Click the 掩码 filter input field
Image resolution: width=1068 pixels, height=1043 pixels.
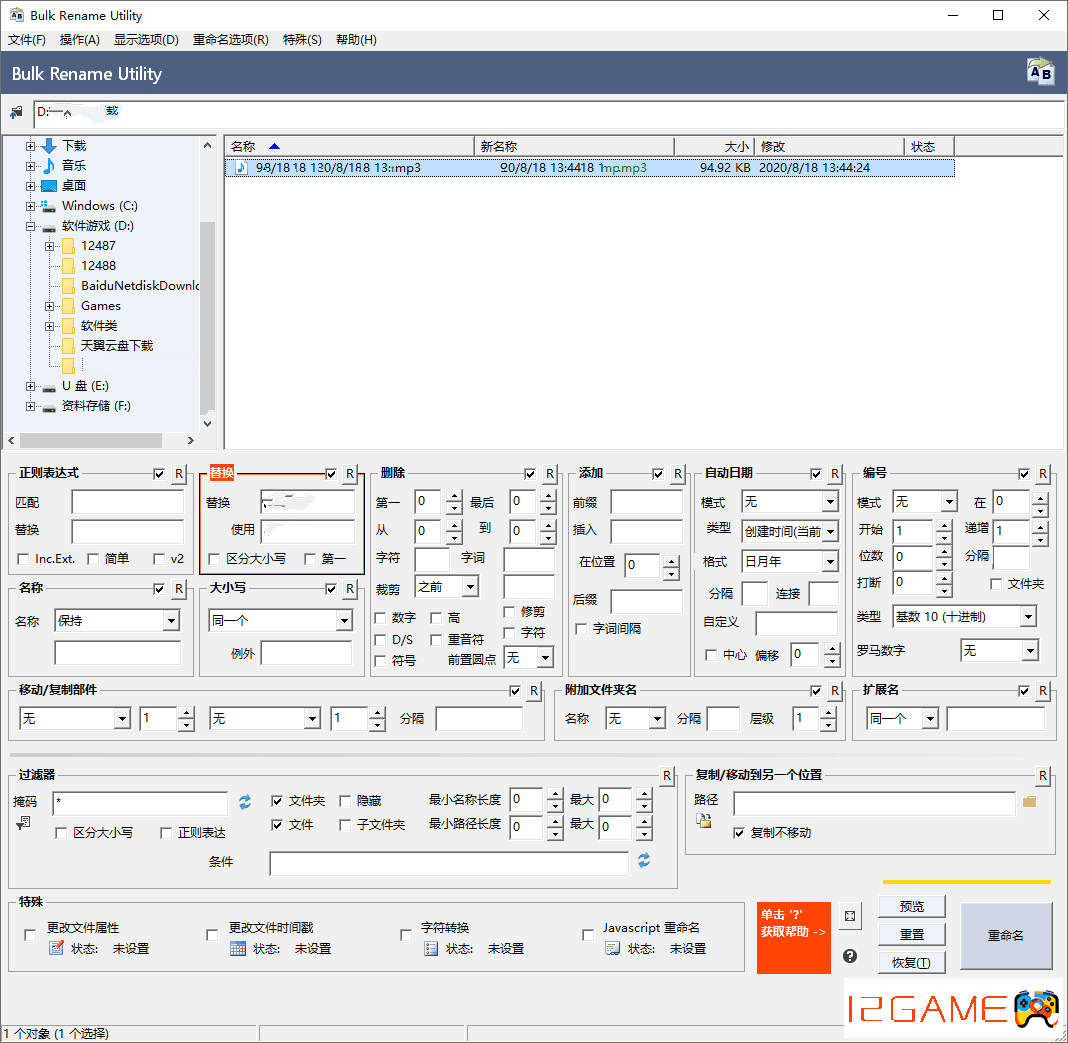tap(140, 803)
